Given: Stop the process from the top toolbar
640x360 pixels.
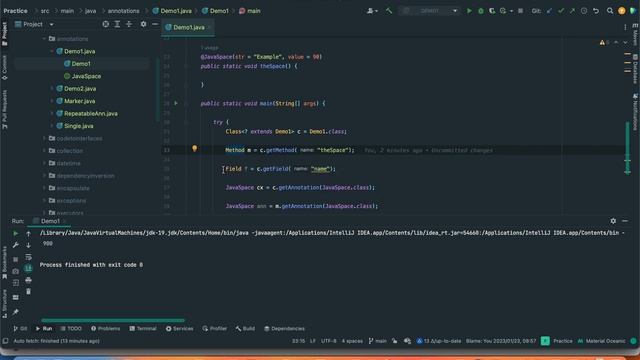Looking at the screenshot, I should click(520, 11).
